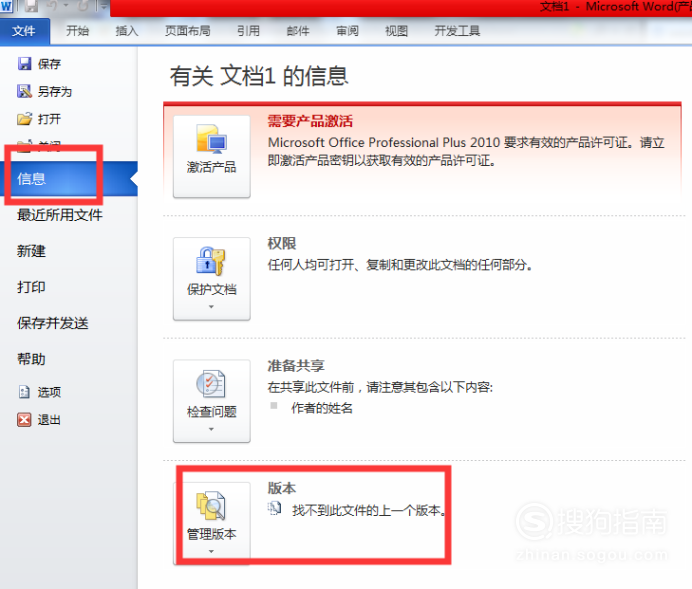Click the lock-and-key Protect Document icon

tap(211, 261)
